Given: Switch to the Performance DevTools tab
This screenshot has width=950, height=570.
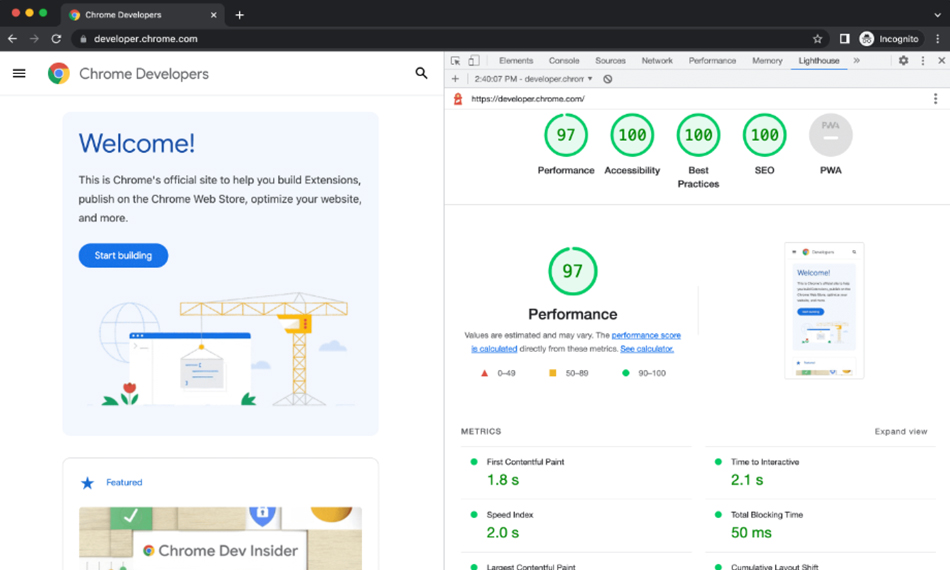Looking at the screenshot, I should tap(712, 61).
